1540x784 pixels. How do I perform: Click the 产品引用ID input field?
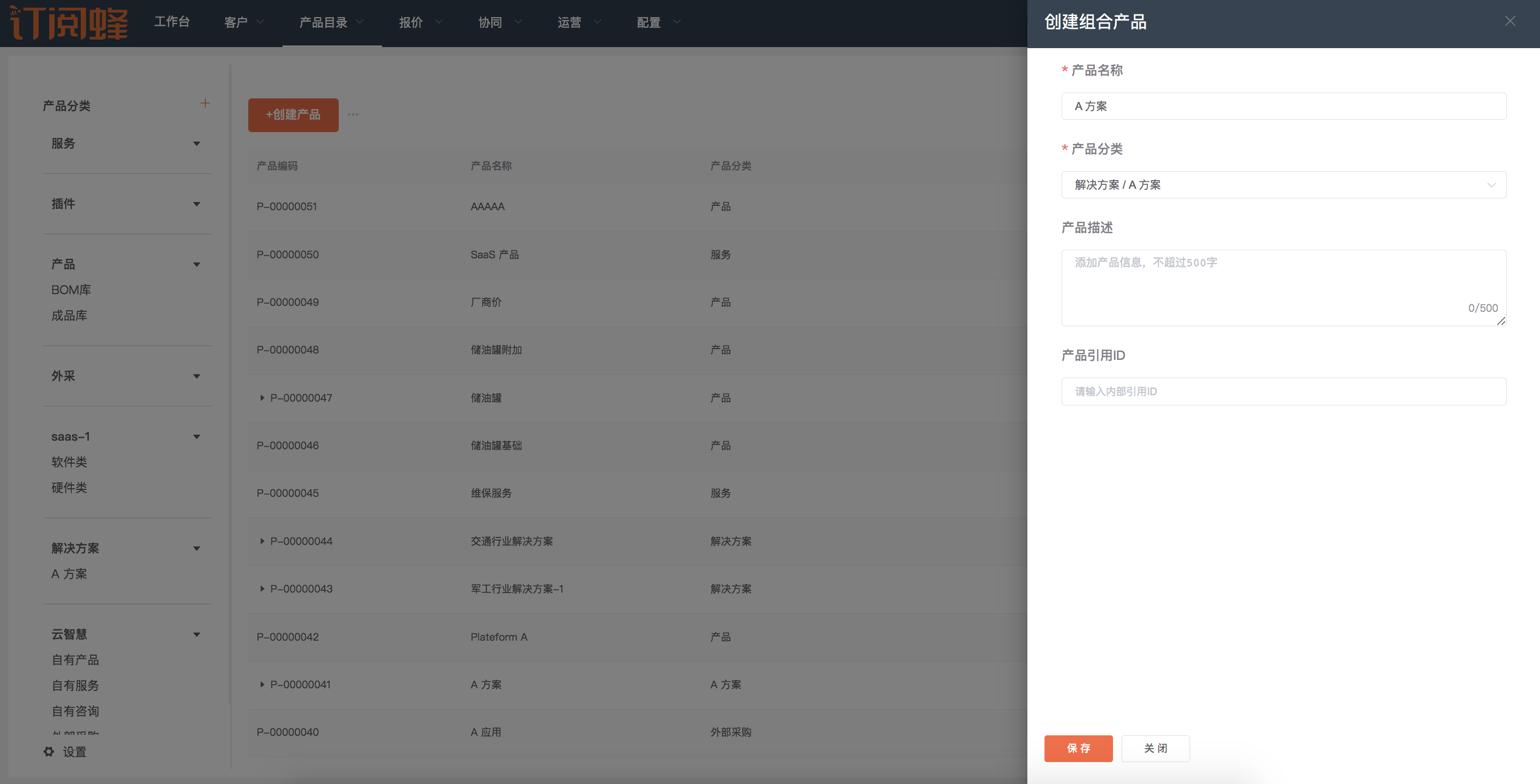1283,391
